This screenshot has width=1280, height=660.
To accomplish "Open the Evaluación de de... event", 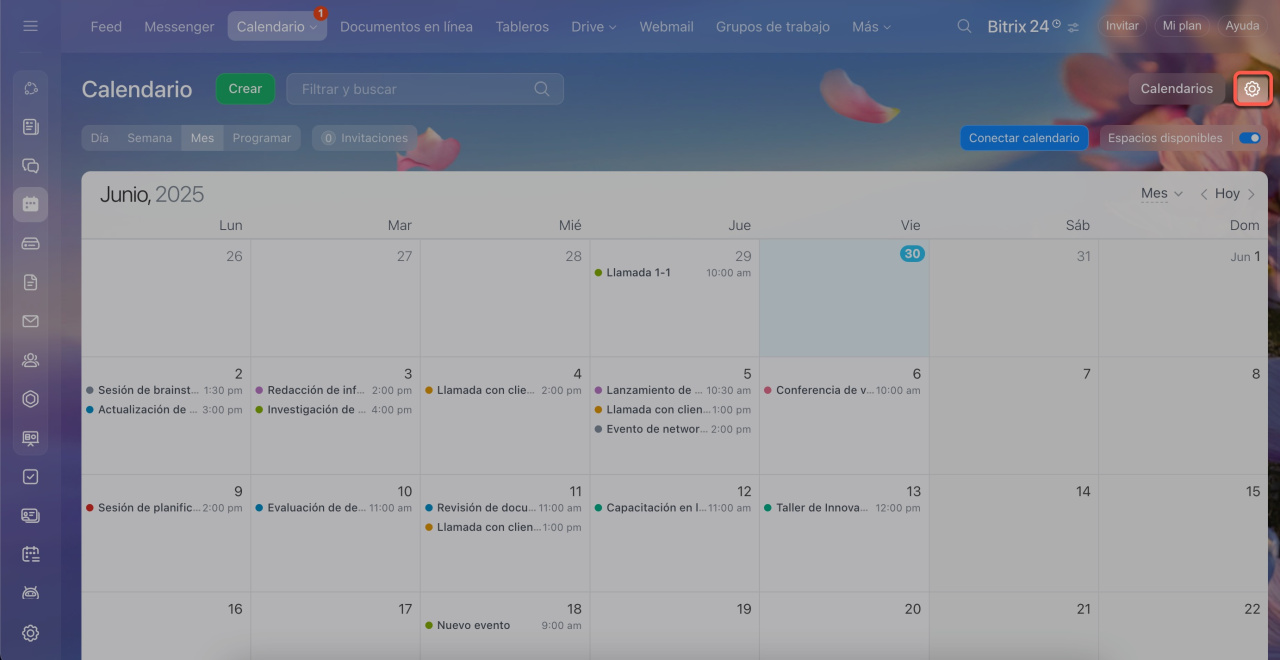I will (x=334, y=508).
